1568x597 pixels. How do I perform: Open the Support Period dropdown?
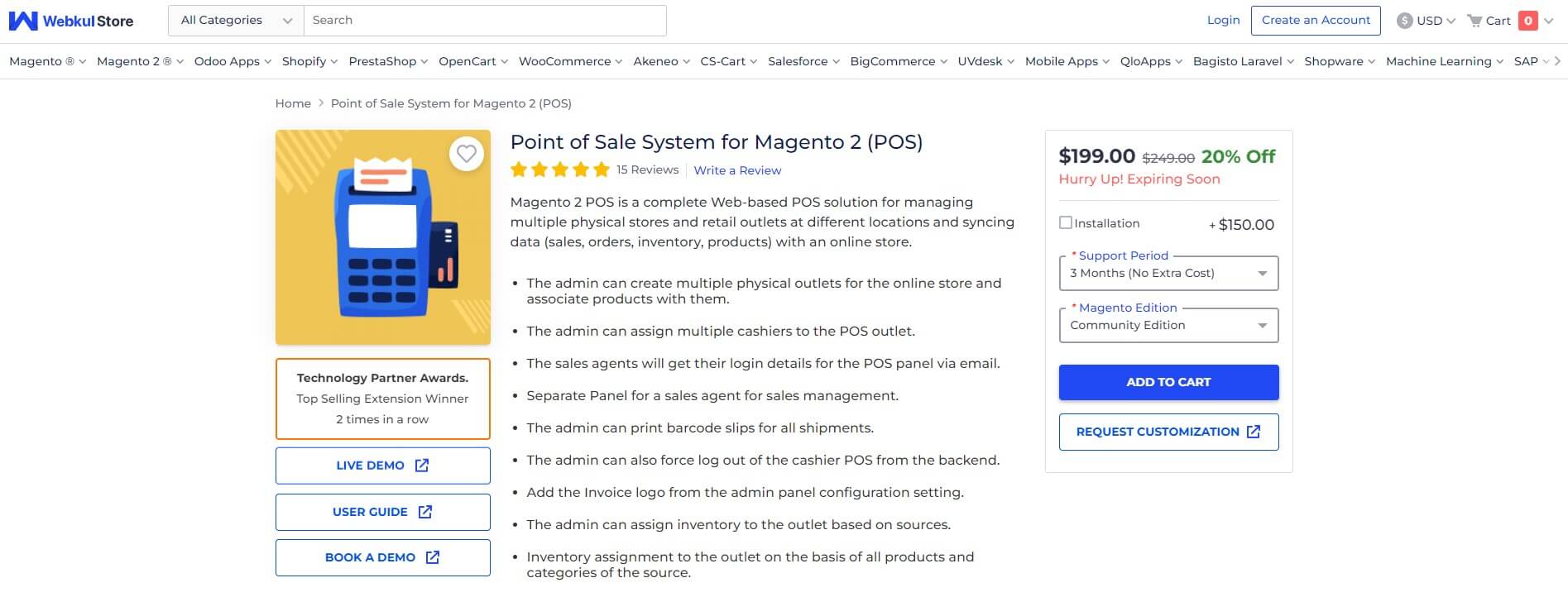1168,274
